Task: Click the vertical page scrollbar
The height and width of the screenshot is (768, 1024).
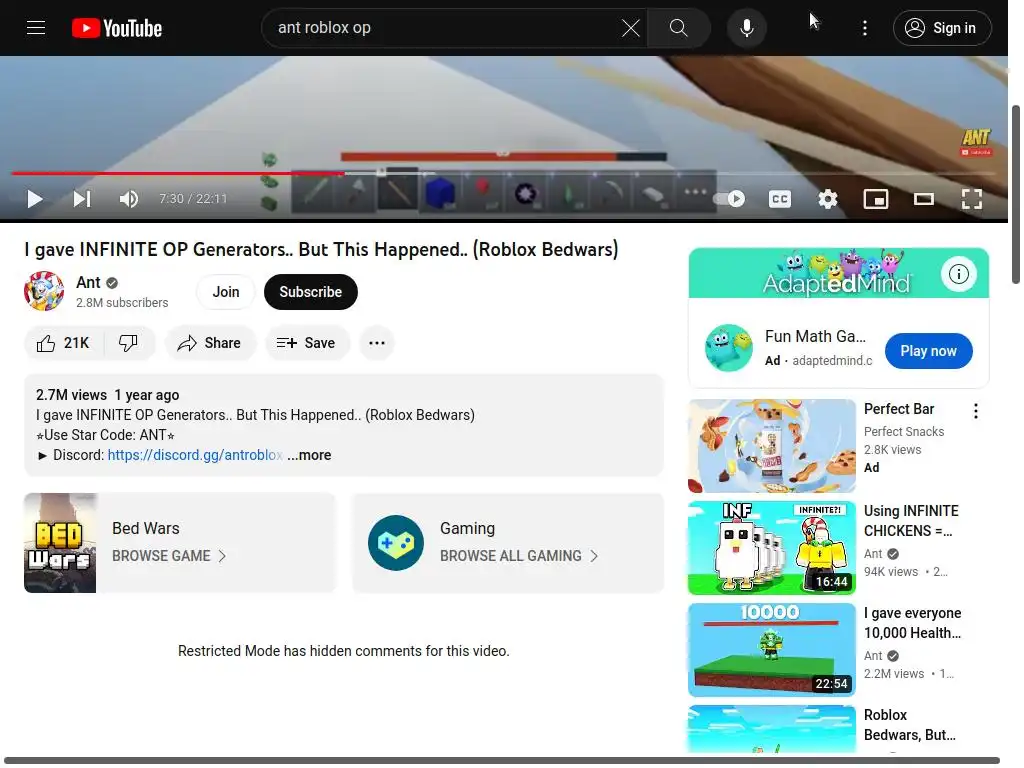Action: (1016, 195)
